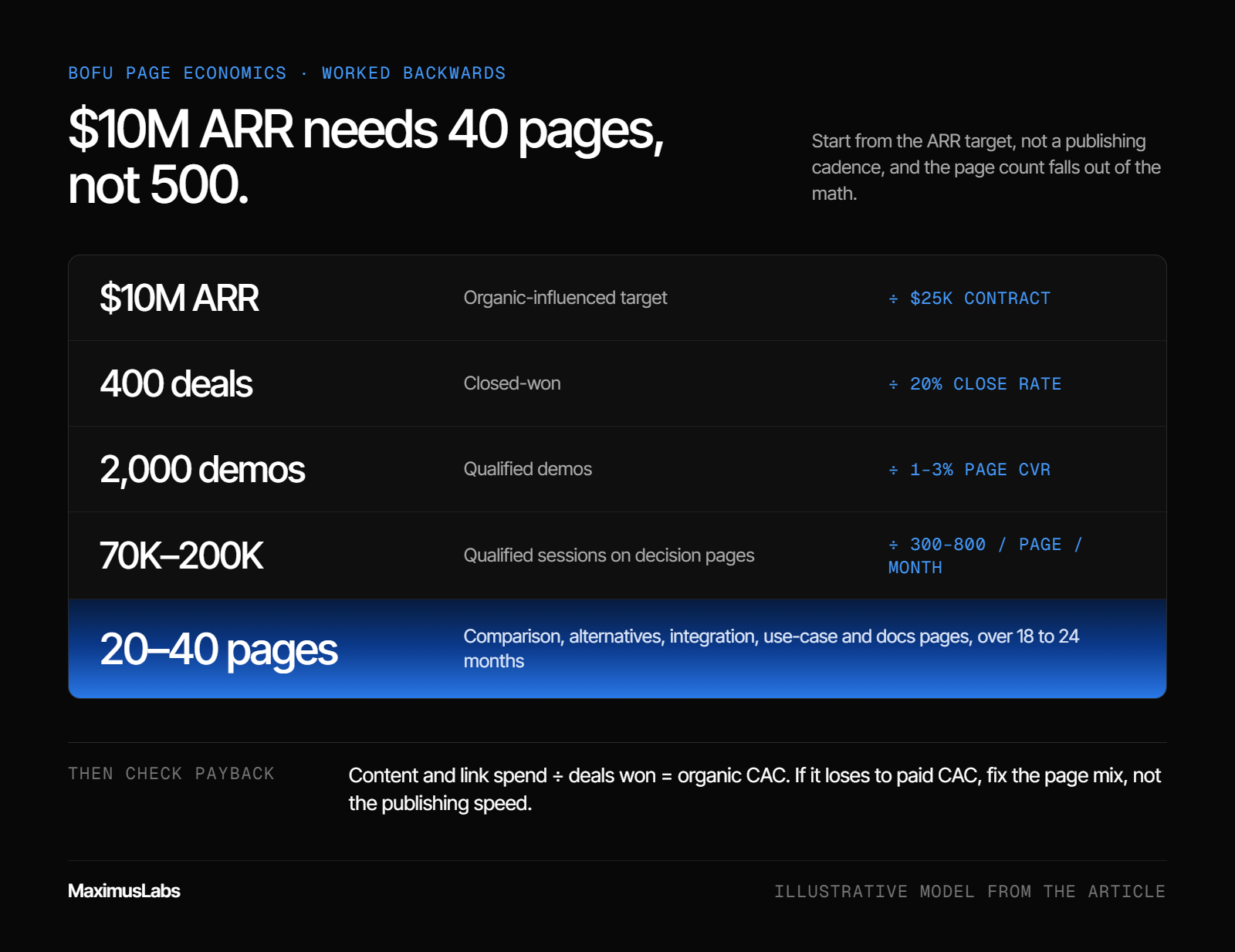The height and width of the screenshot is (952, 1235).
Task: Click the '400 deals' value
Action: click(x=176, y=383)
